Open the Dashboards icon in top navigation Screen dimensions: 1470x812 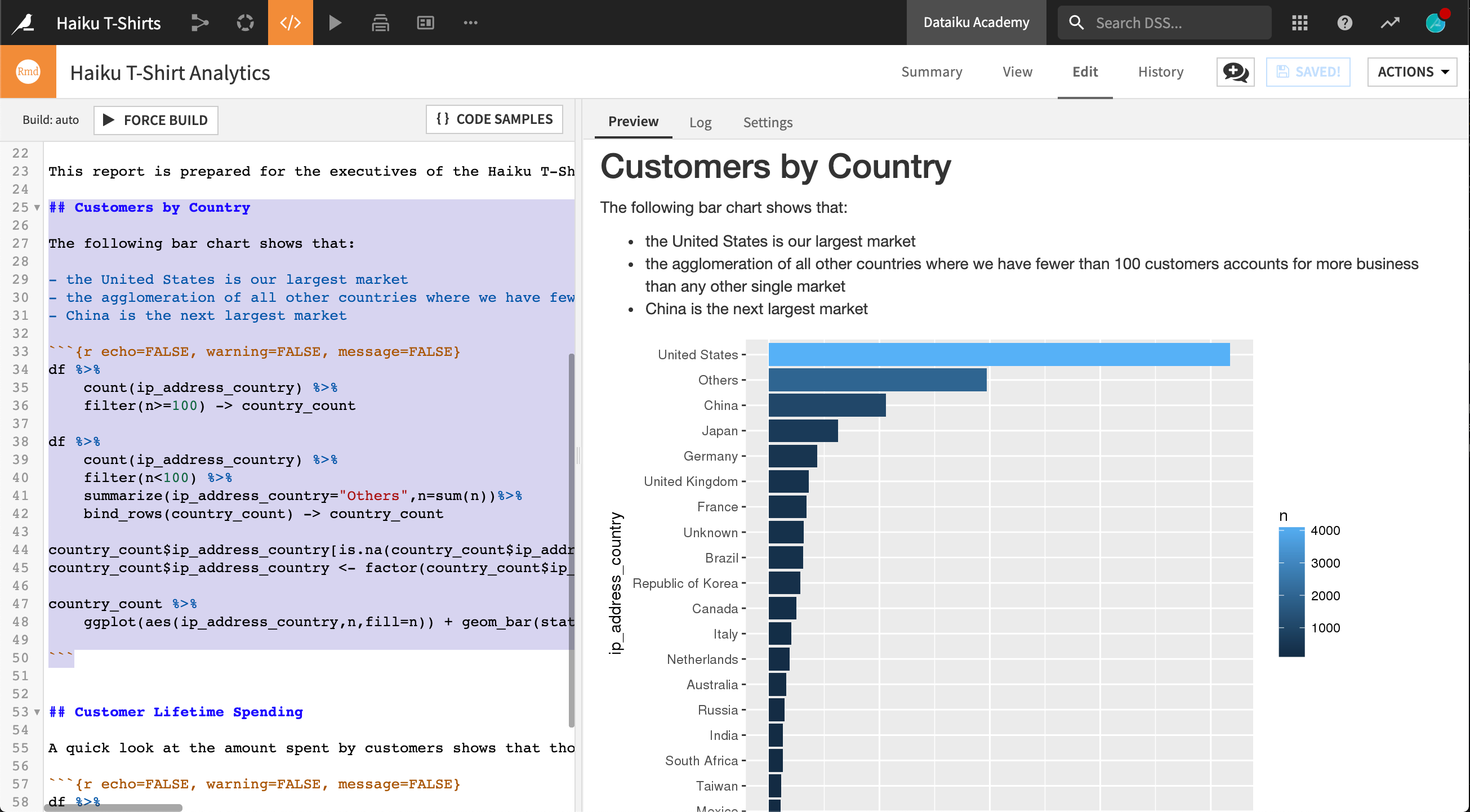coord(426,23)
